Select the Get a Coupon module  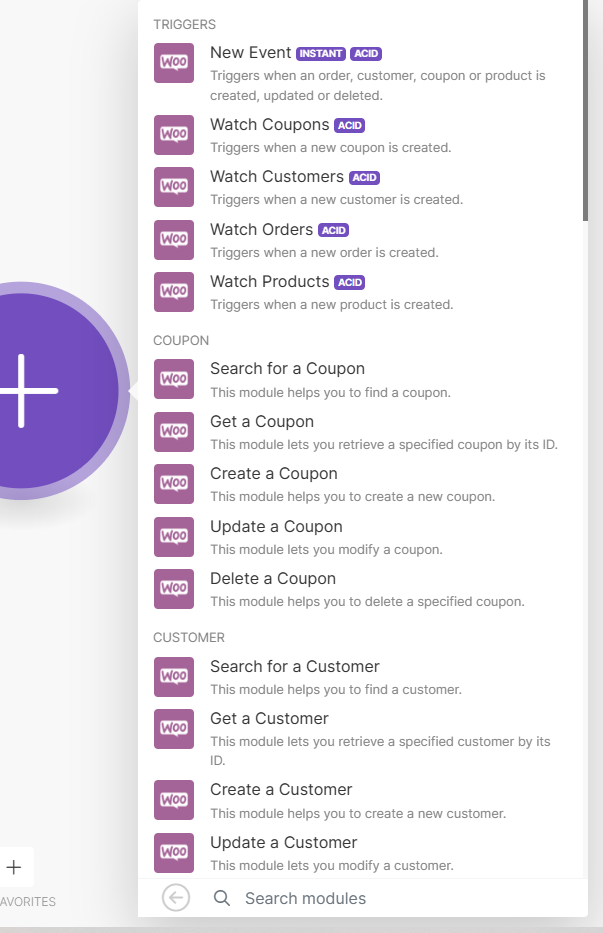click(x=262, y=422)
